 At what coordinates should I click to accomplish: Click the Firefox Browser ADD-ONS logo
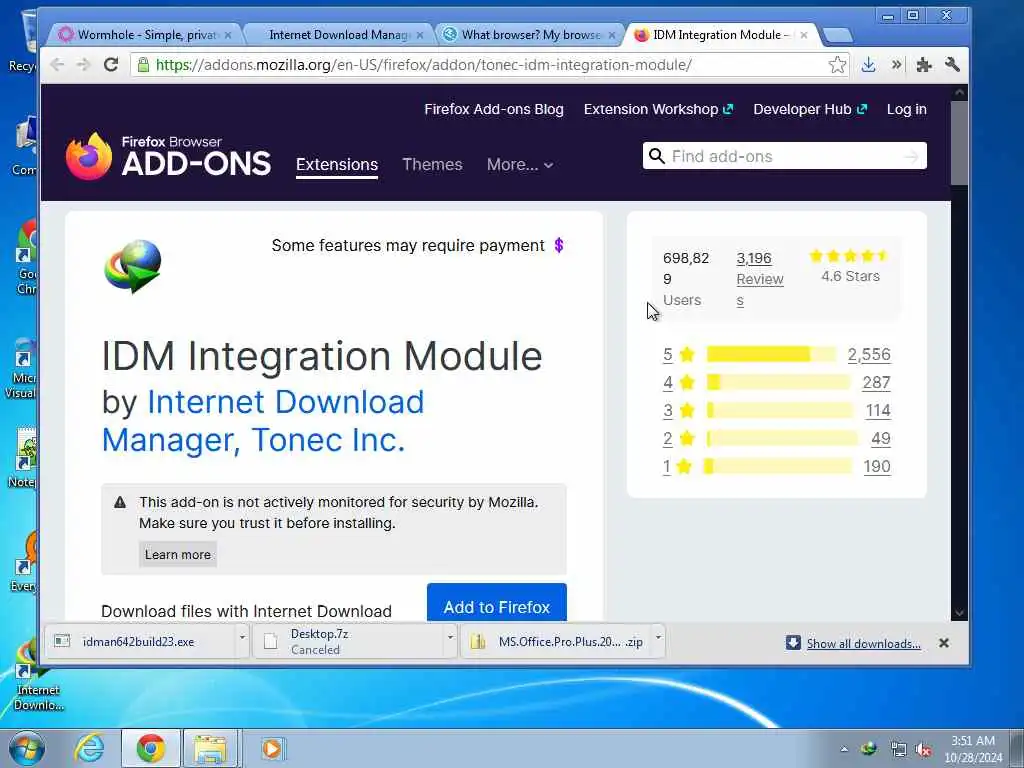[168, 156]
